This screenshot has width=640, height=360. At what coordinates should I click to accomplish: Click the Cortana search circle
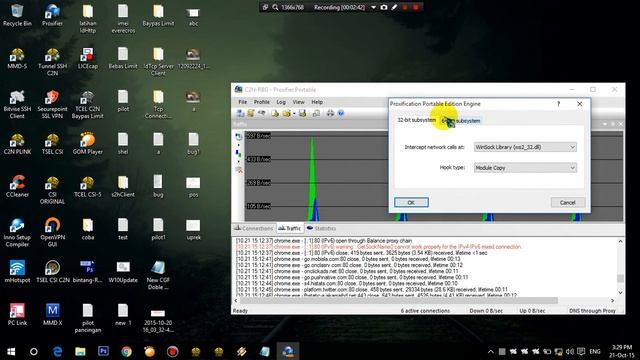pyautogui.click(x=34, y=351)
